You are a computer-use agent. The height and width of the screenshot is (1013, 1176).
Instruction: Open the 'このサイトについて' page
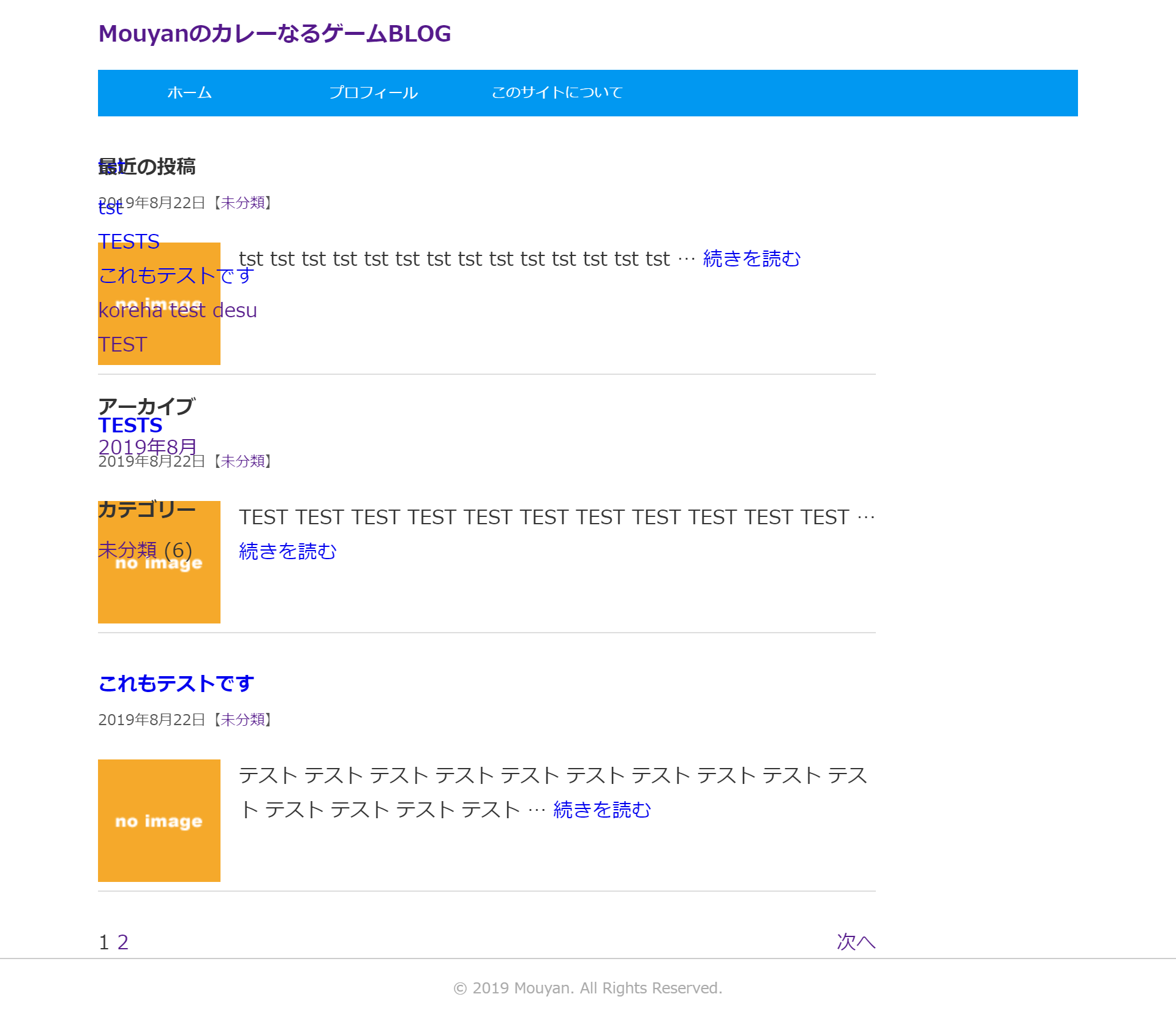coord(557,92)
